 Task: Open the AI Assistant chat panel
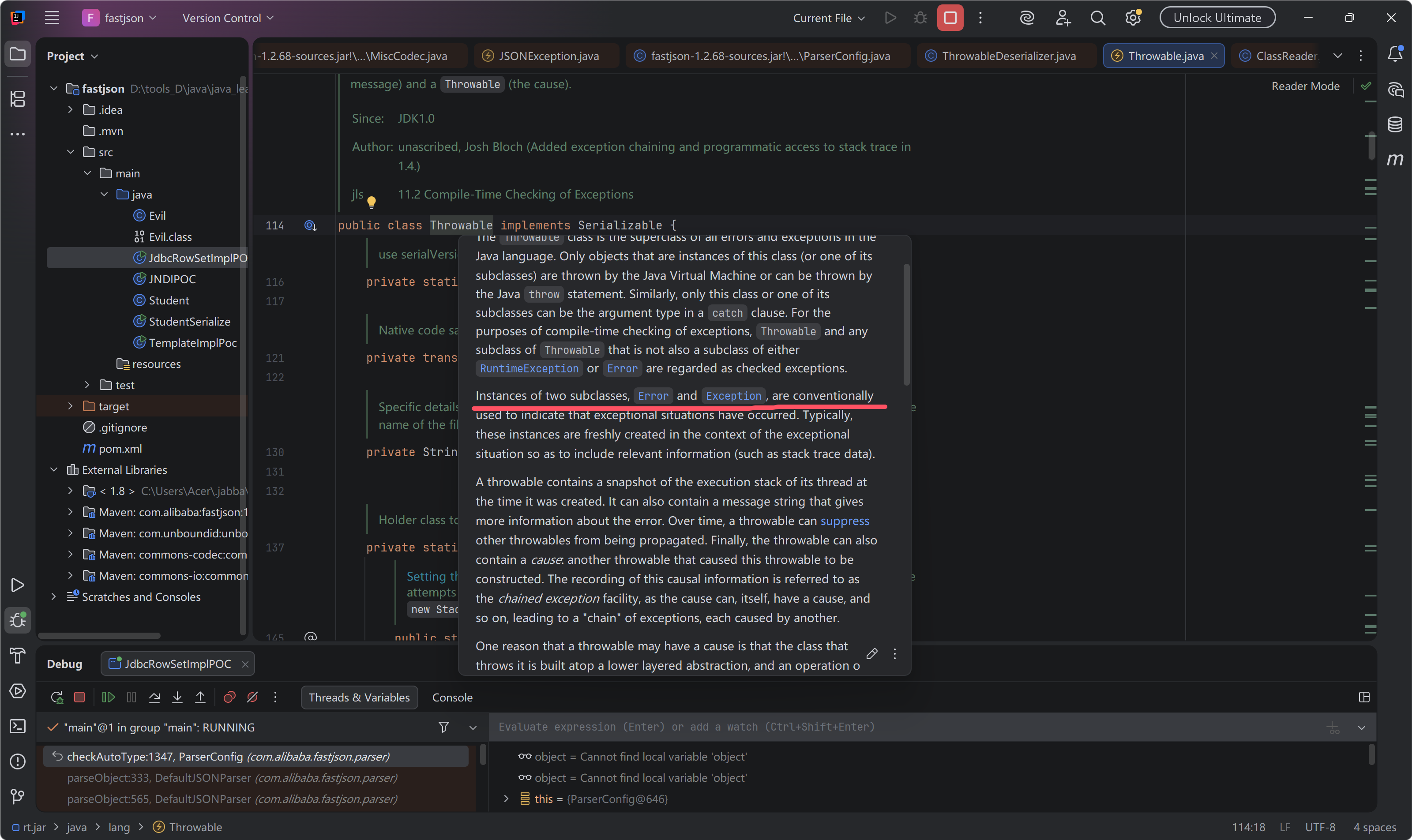click(1395, 90)
